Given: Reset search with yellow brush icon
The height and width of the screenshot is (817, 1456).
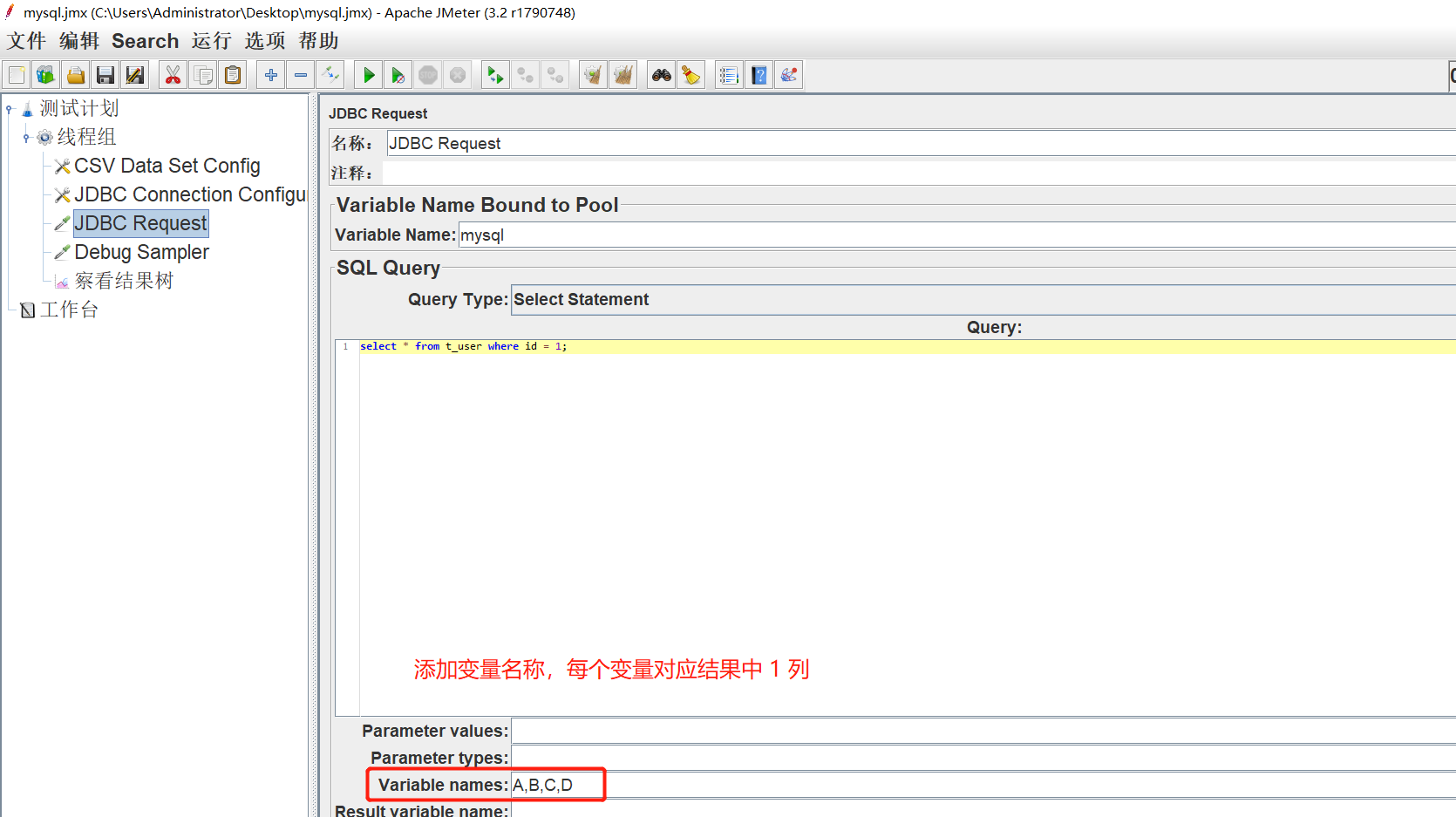Looking at the screenshot, I should click(691, 76).
